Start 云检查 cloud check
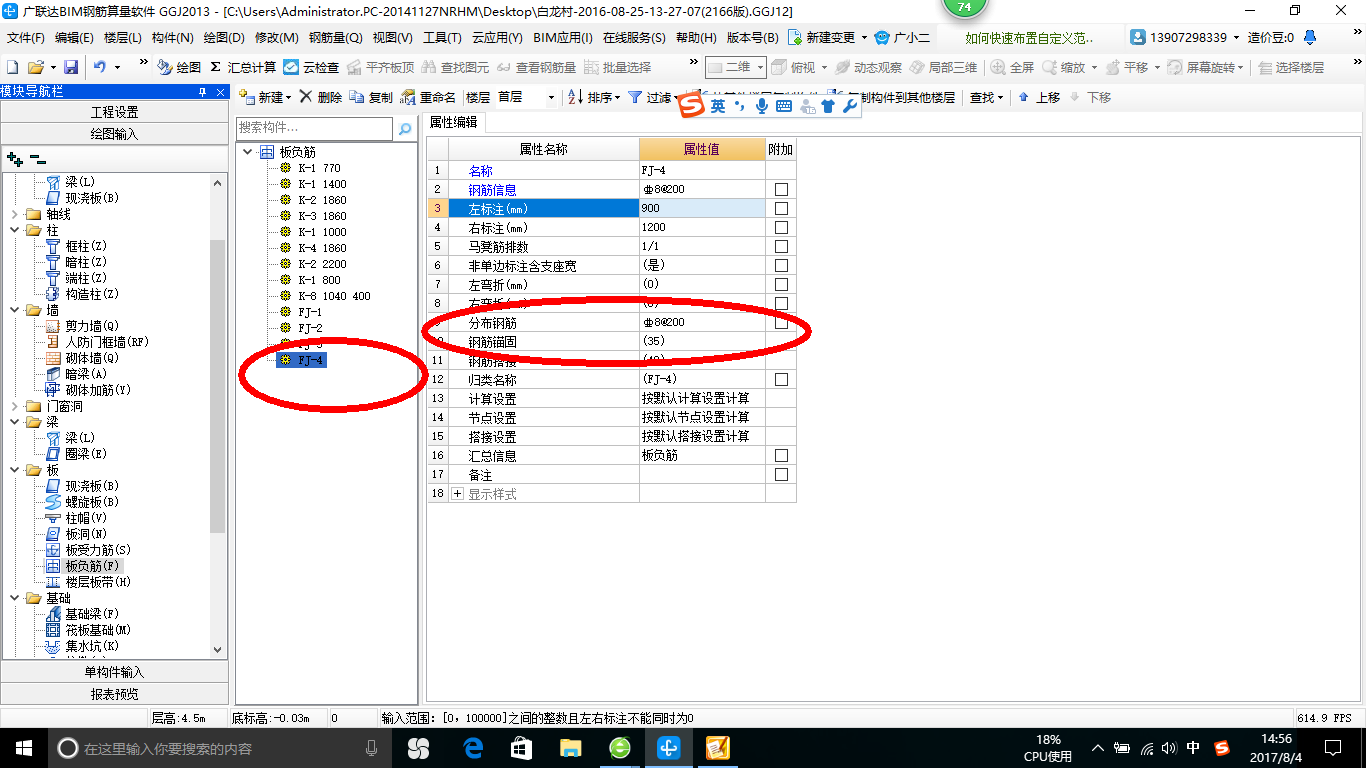Viewport: 1366px width, 768px height. click(x=311, y=67)
